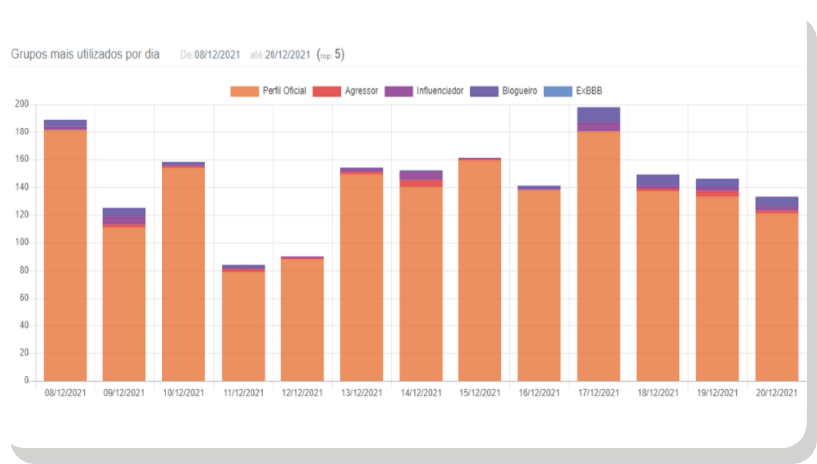Click the x-axis label 20/12/2021
The height and width of the screenshot is (464, 817).
[x=777, y=393]
